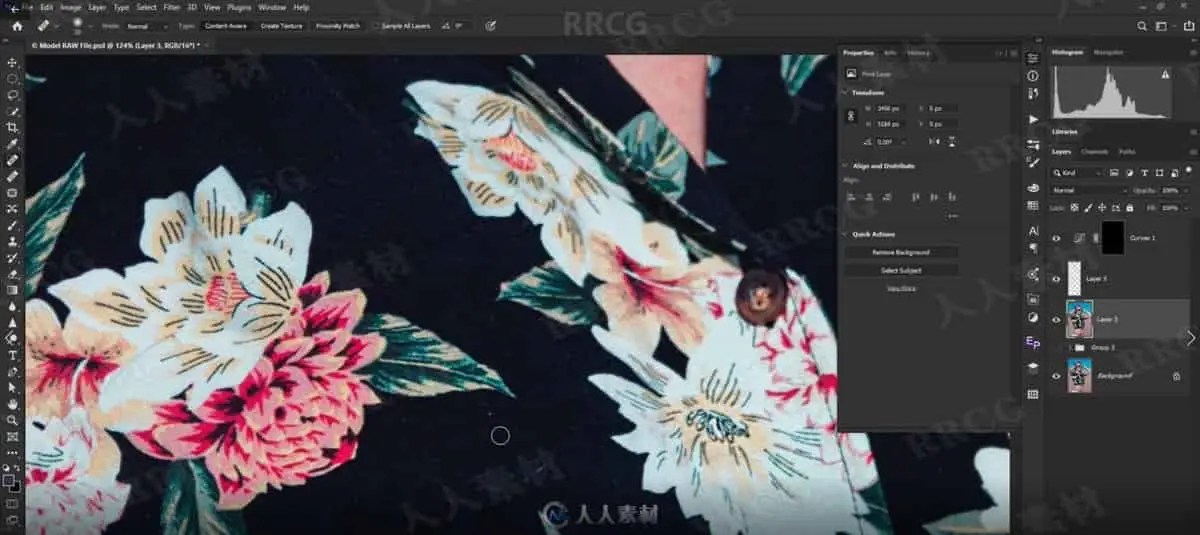Hide the selected Layer 3

1057,319
